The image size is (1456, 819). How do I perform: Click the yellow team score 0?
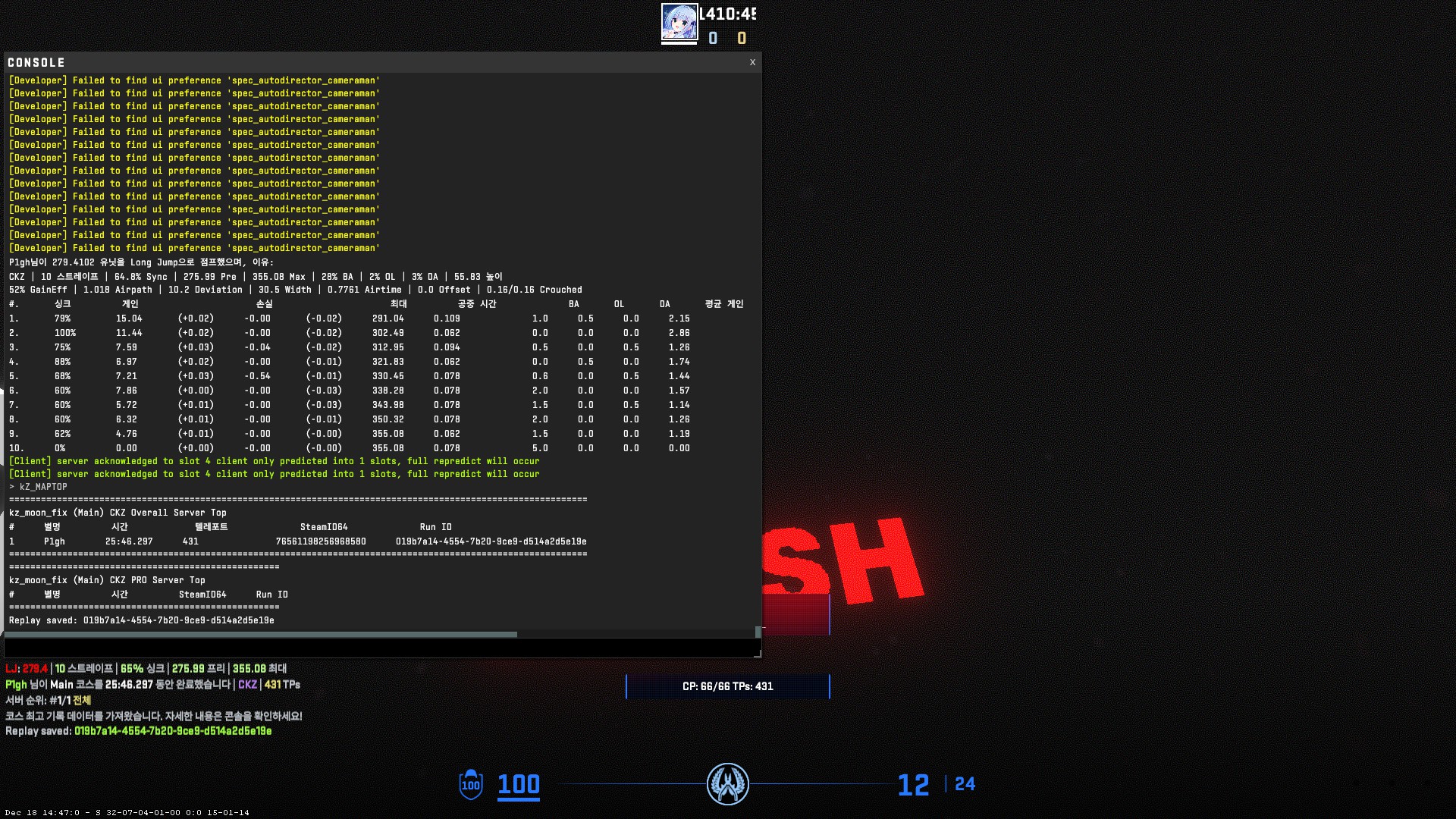point(742,38)
